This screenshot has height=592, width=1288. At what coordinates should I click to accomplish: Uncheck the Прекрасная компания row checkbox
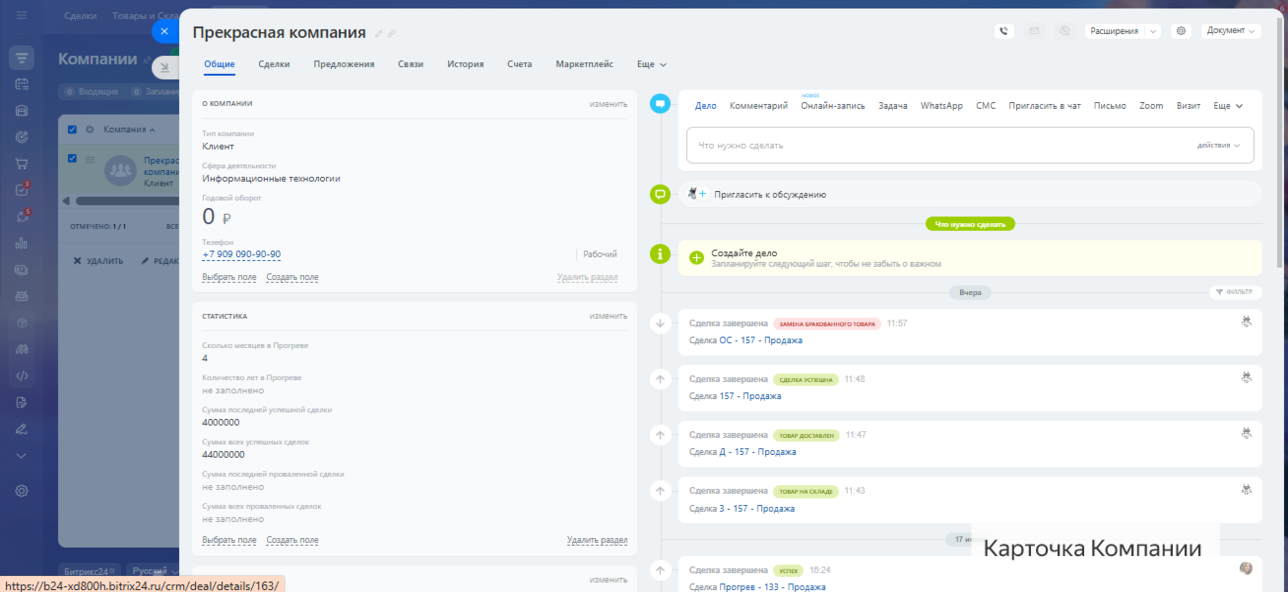[72, 159]
